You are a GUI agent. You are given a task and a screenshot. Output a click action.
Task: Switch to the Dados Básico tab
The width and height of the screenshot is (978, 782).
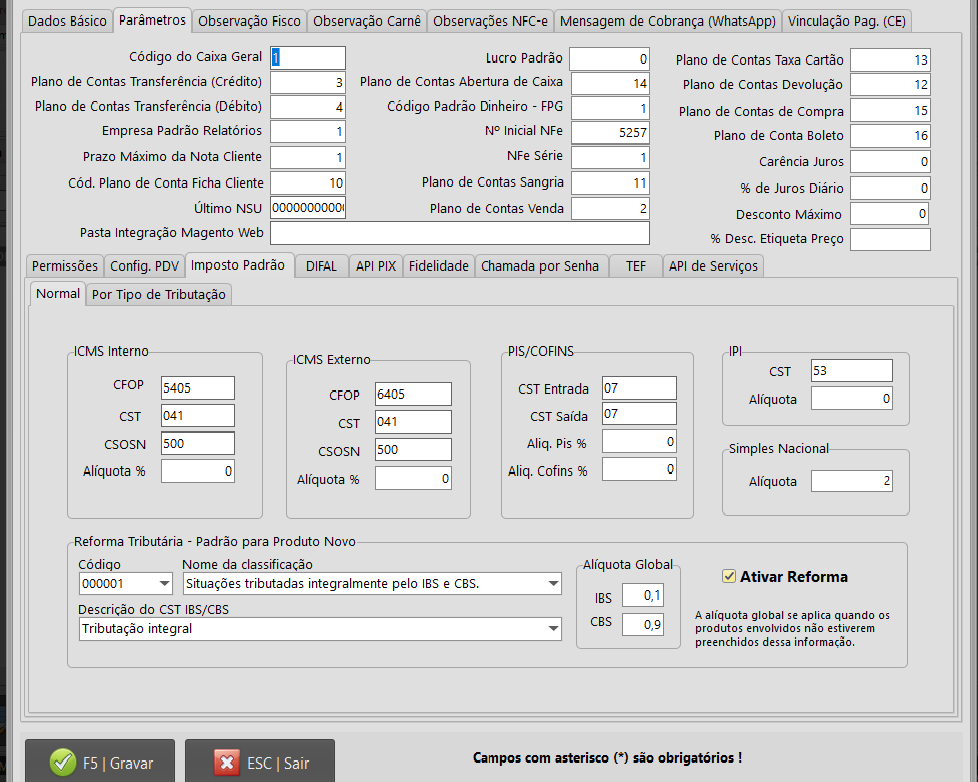[67, 21]
